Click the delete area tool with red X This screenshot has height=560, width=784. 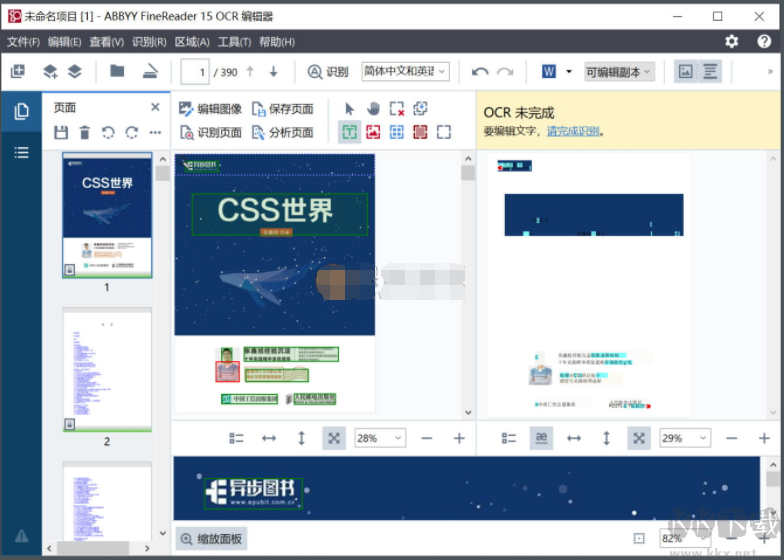[396, 108]
